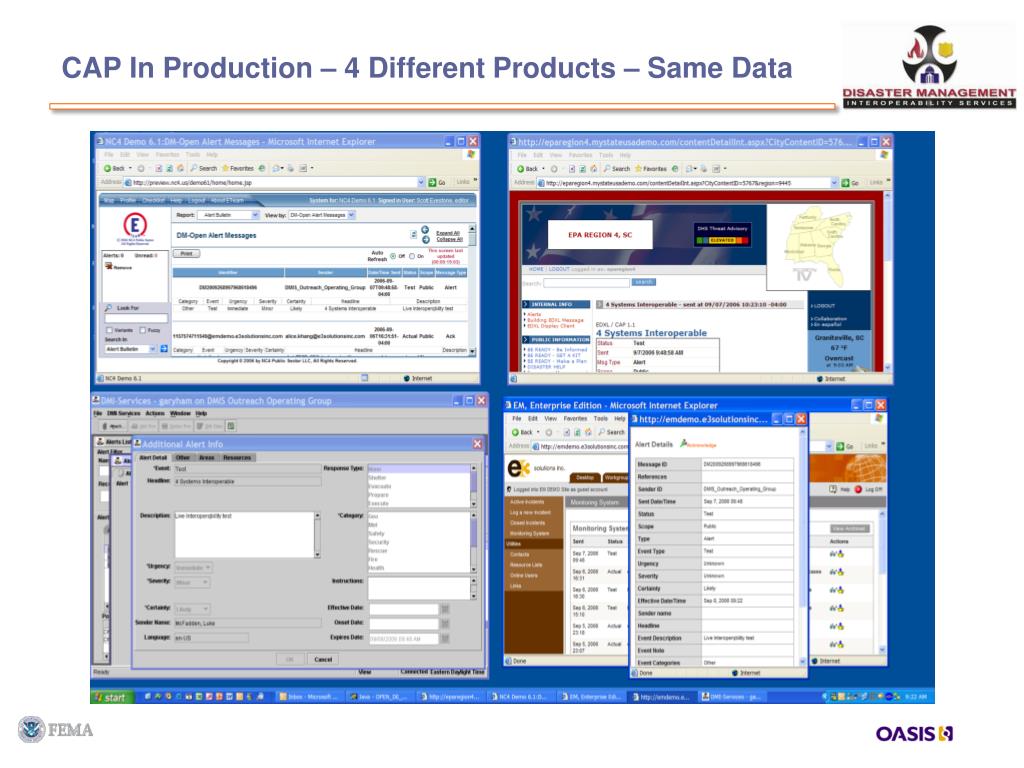Viewport: 1024px width, 768px height.
Task: Click Active Incidents link in EM sidebar
Action: (x=526, y=502)
